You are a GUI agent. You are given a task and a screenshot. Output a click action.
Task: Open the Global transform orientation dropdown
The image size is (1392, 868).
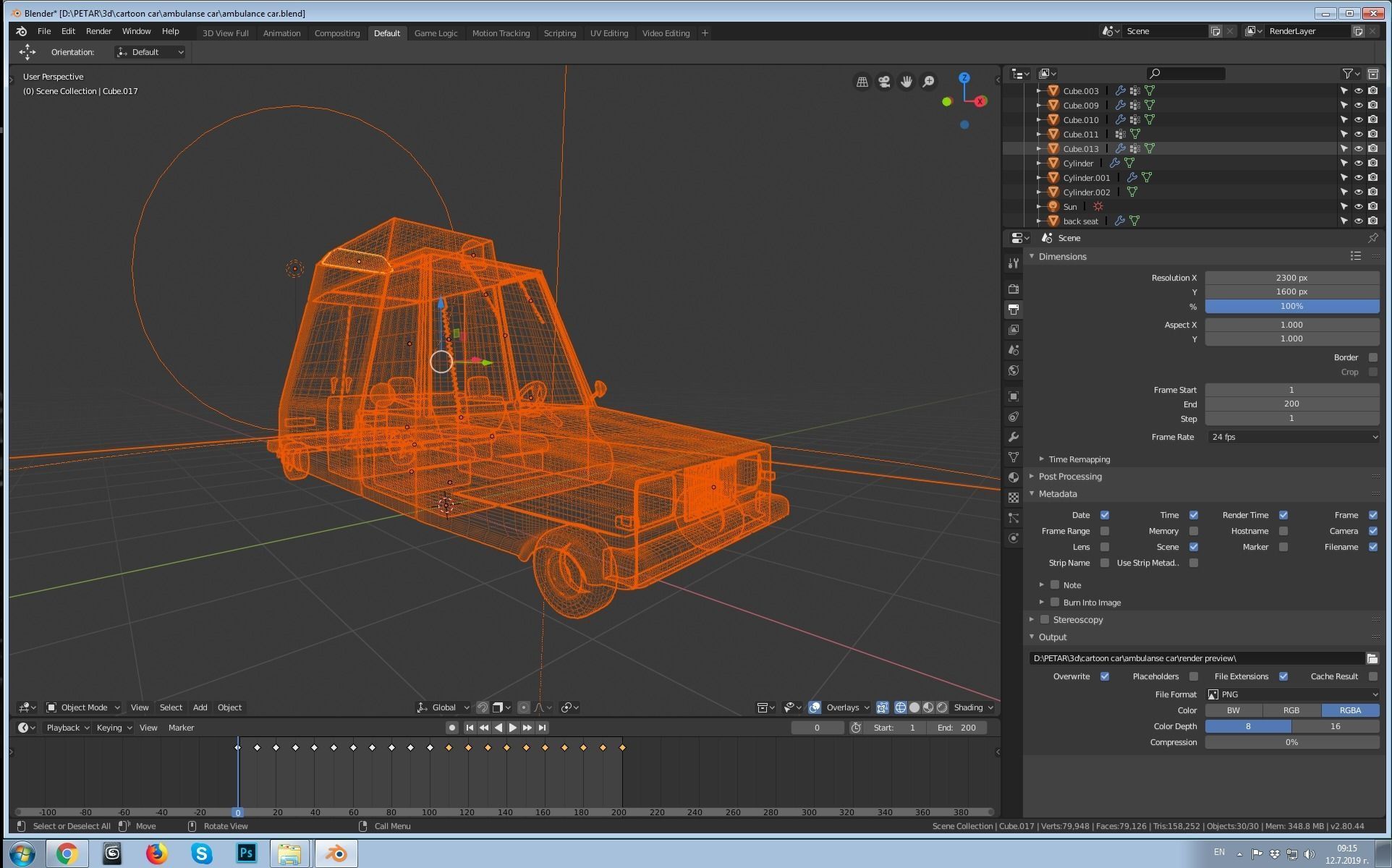coord(444,707)
